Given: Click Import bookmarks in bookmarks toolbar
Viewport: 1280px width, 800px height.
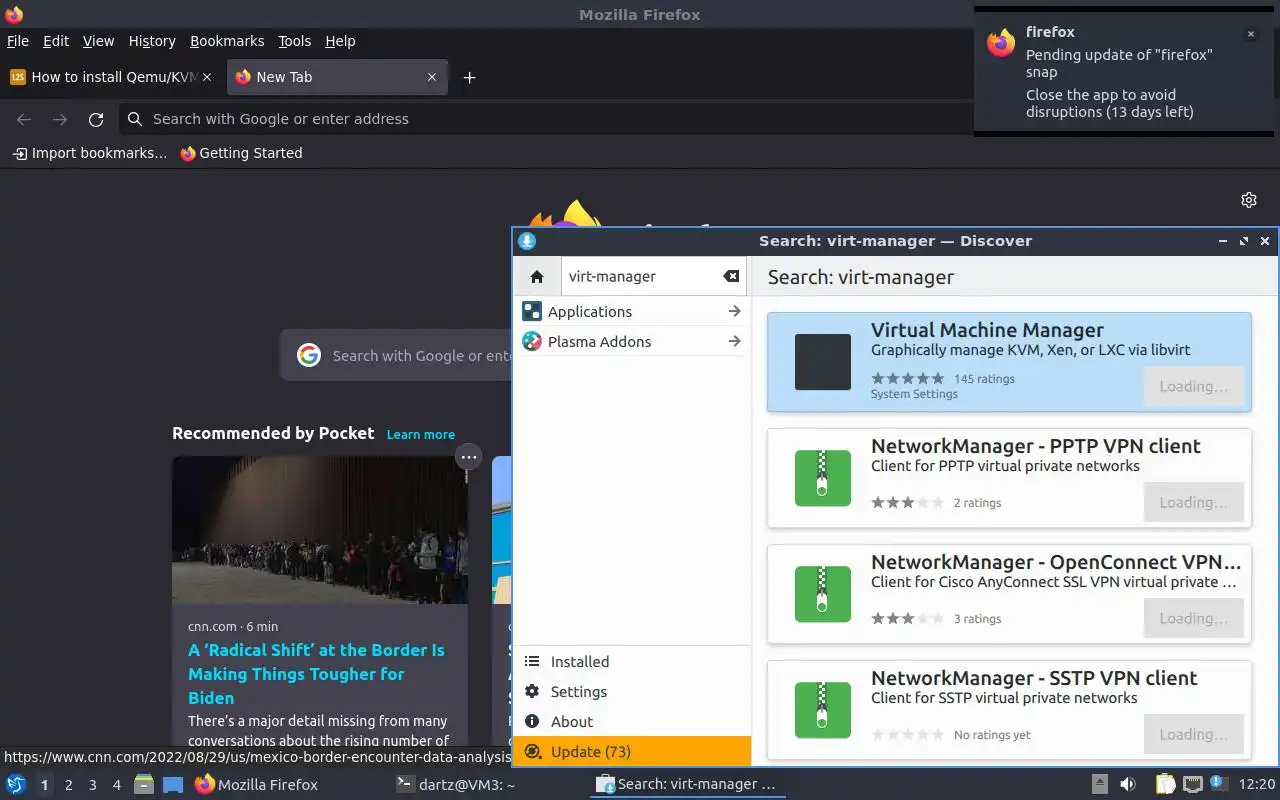Looking at the screenshot, I should [89, 153].
